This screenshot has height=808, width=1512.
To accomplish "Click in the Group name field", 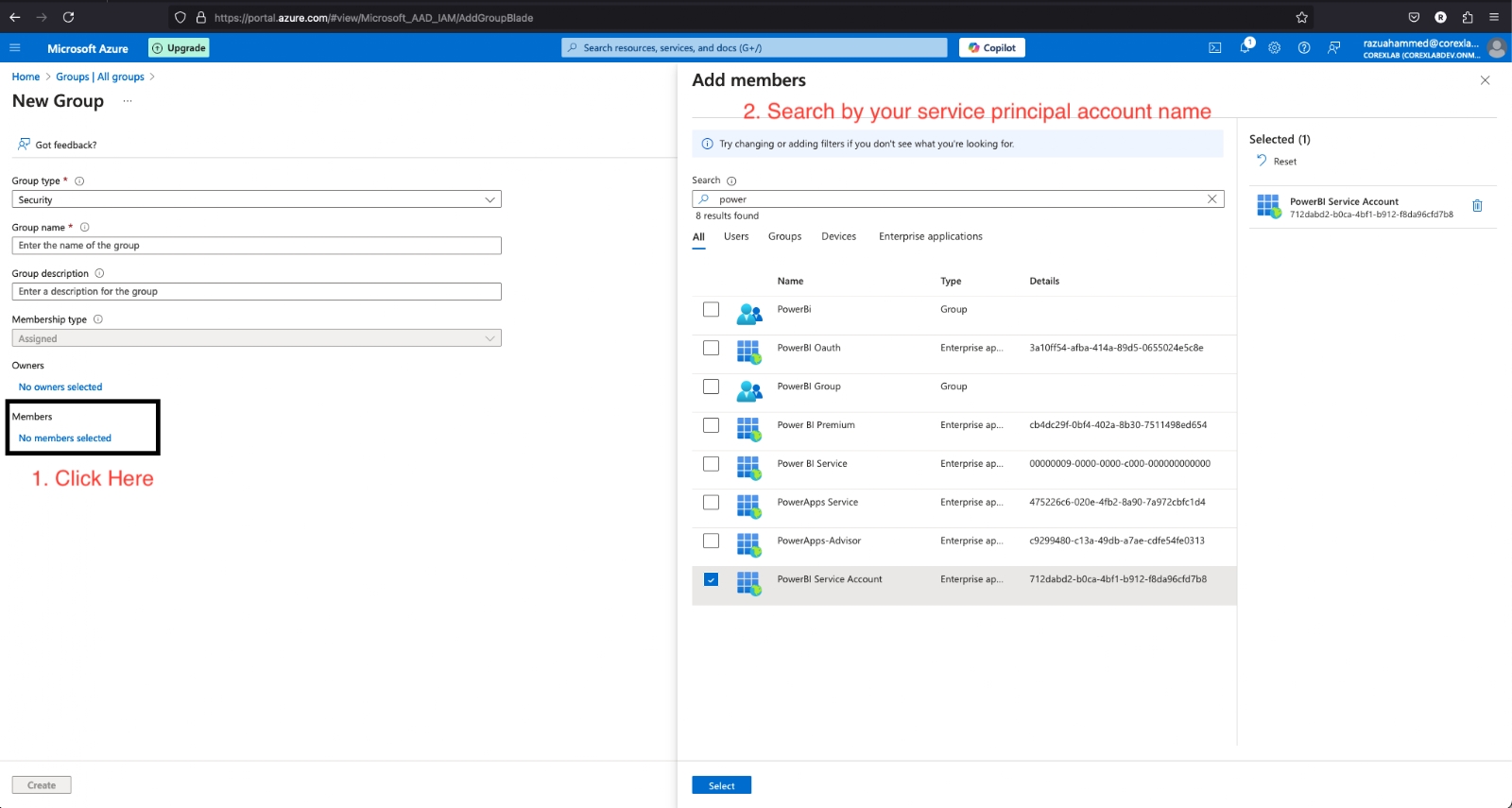I will click(256, 246).
